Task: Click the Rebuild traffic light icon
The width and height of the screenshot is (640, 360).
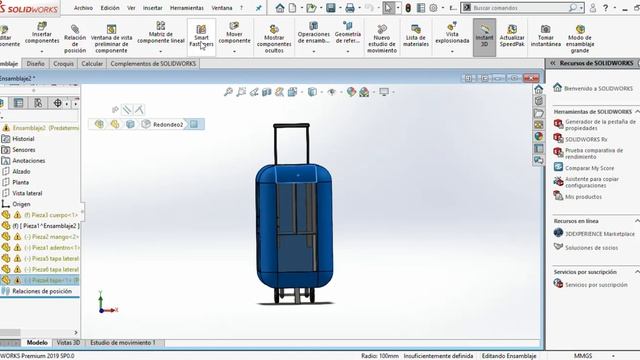Action: (408, 8)
